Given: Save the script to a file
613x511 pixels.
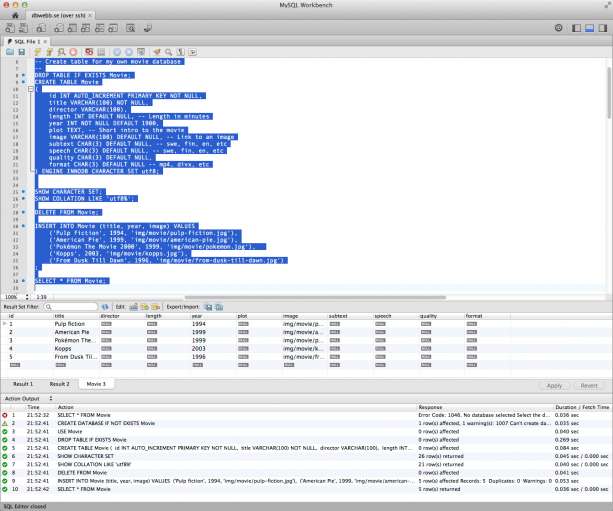Looking at the screenshot, I should (x=22, y=52).
